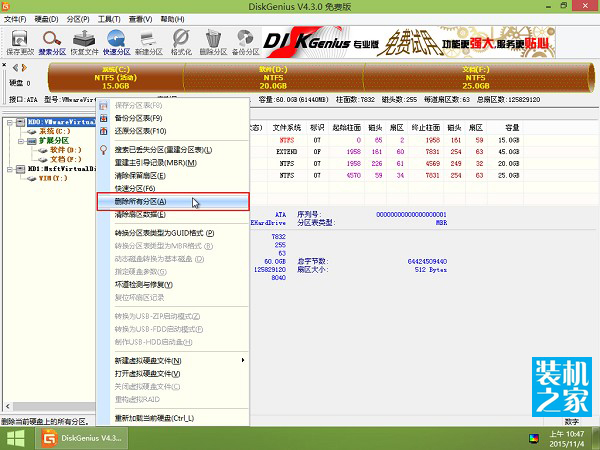Image resolution: width=600 pixels, height=450 pixels.
Task: Click the search-lost-partition bulb icon
Action: click(103, 150)
